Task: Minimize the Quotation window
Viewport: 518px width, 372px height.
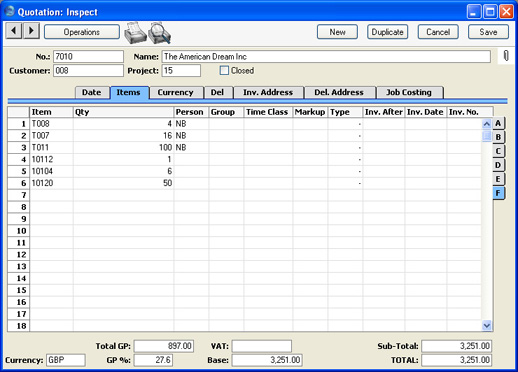Action: click(474, 12)
